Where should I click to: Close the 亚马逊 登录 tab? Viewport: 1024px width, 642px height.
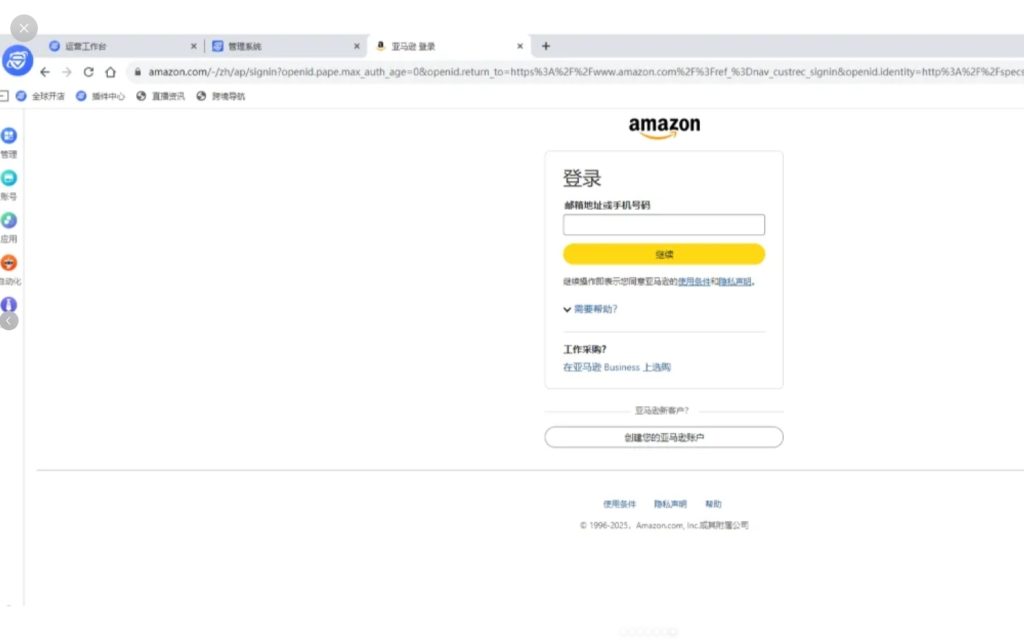(x=520, y=46)
